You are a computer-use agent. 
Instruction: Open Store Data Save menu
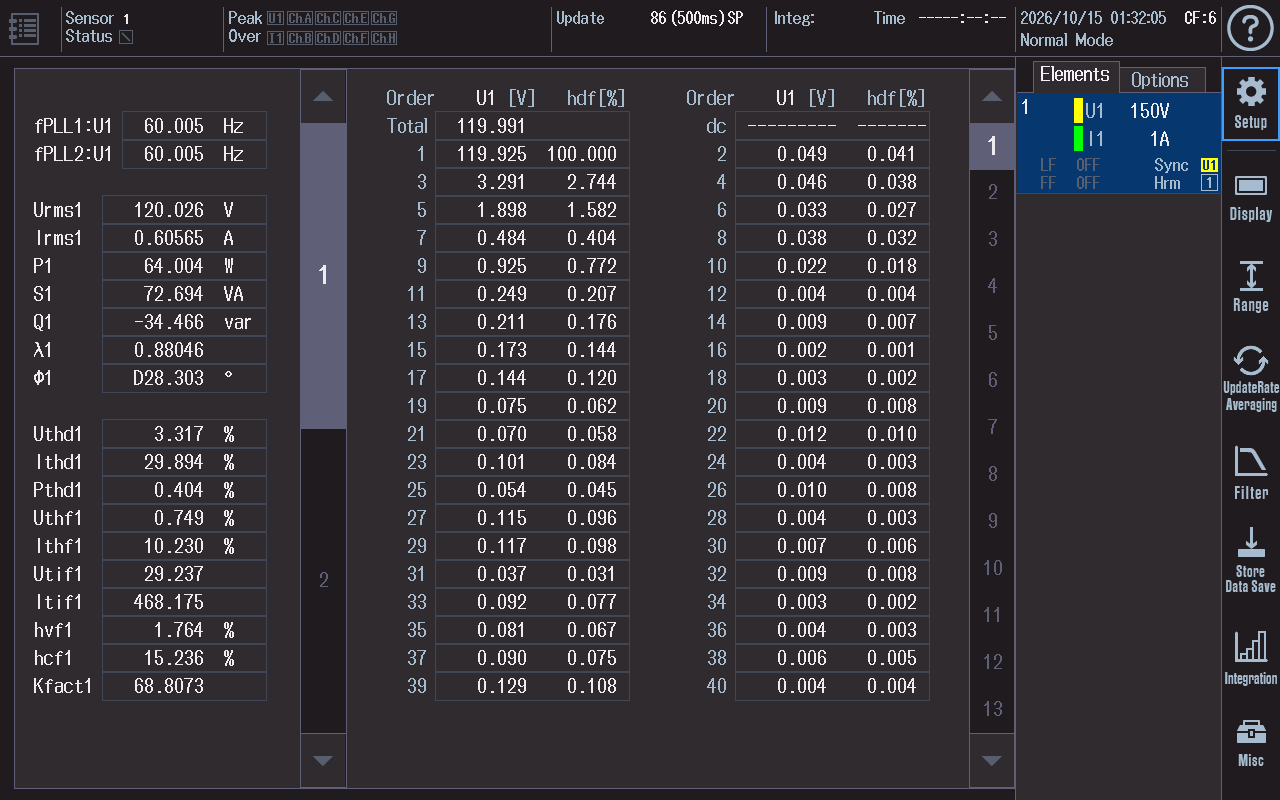(x=1250, y=562)
